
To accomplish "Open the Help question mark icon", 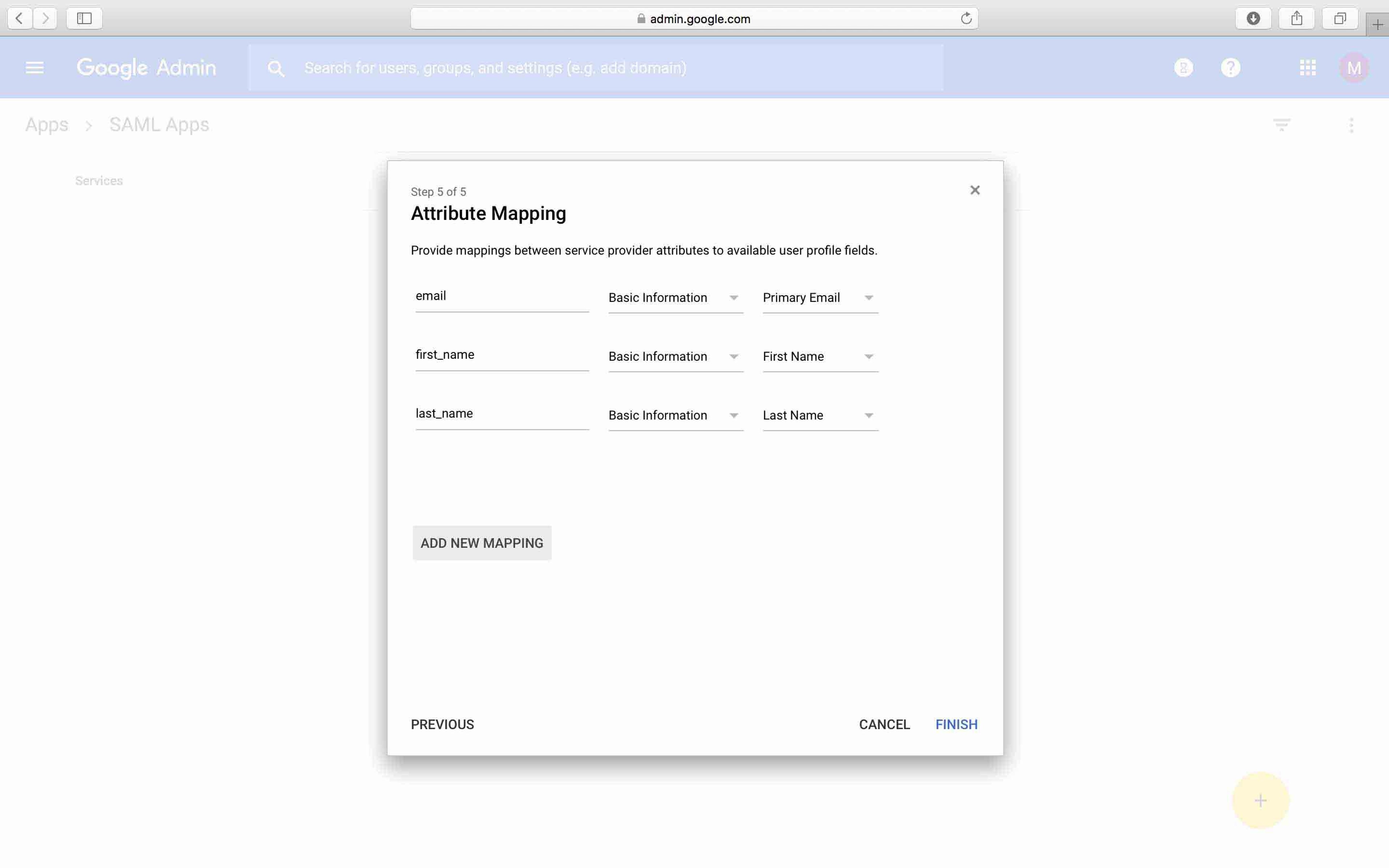I will tap(1231, 68).
